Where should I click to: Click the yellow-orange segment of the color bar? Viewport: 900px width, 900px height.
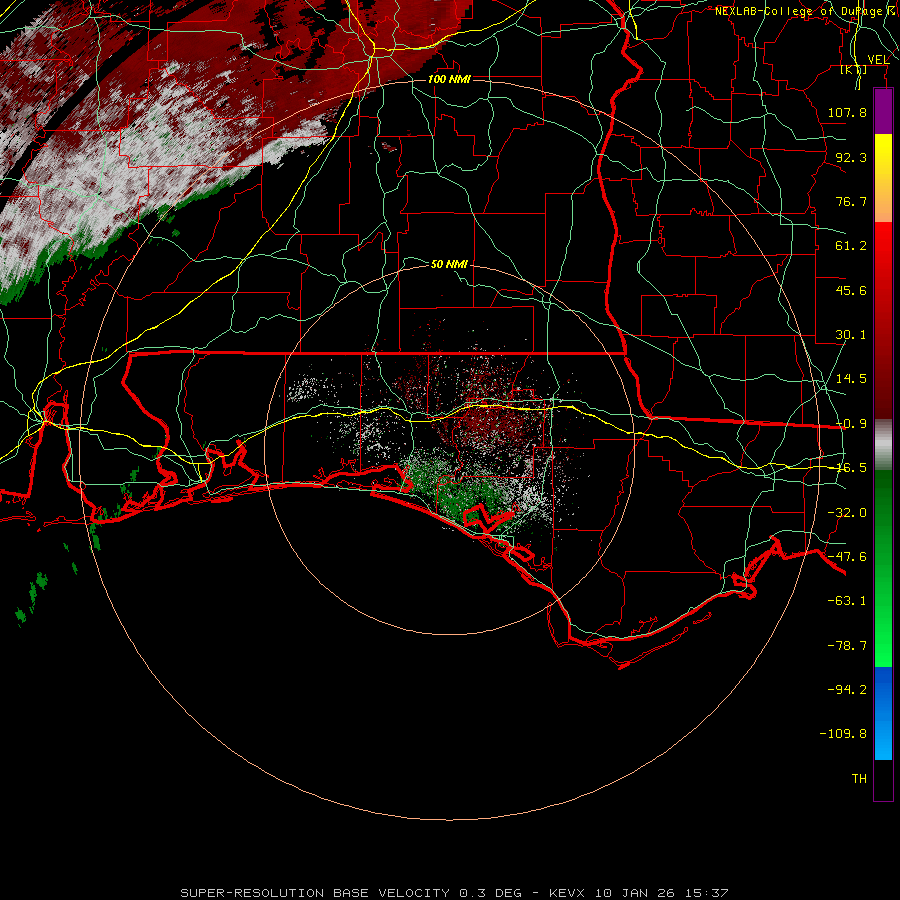(x=883, y=178)
